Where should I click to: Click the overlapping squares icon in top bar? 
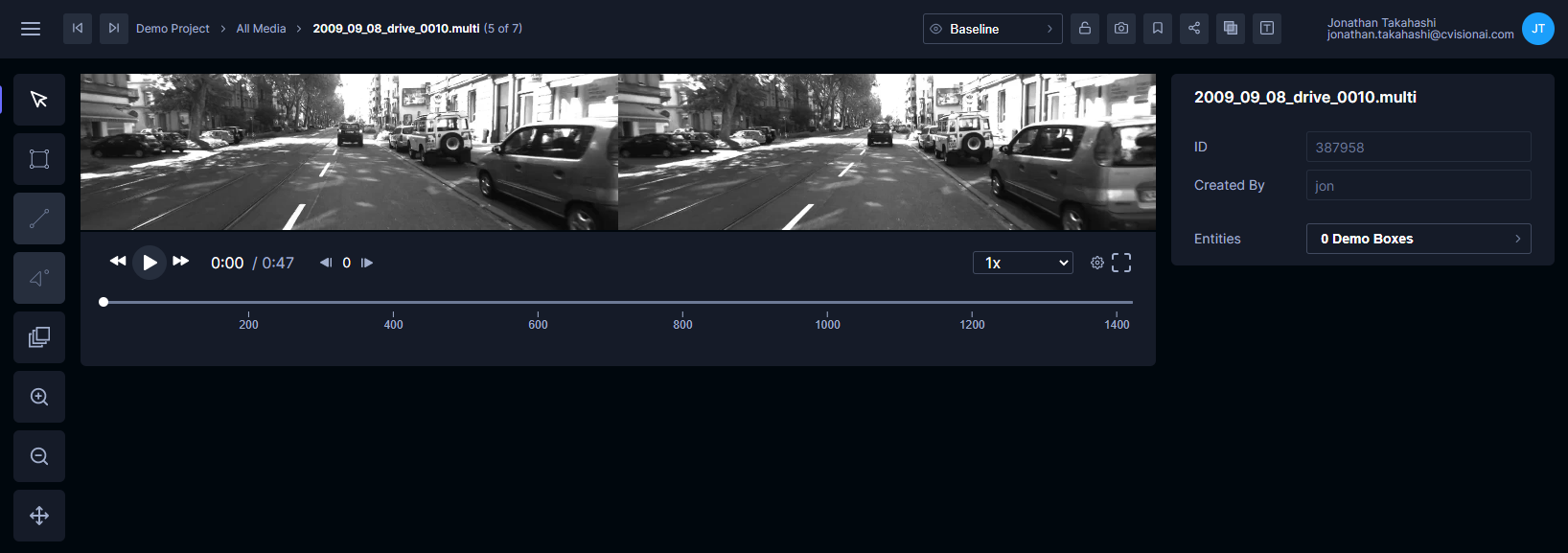(1231, 29)
